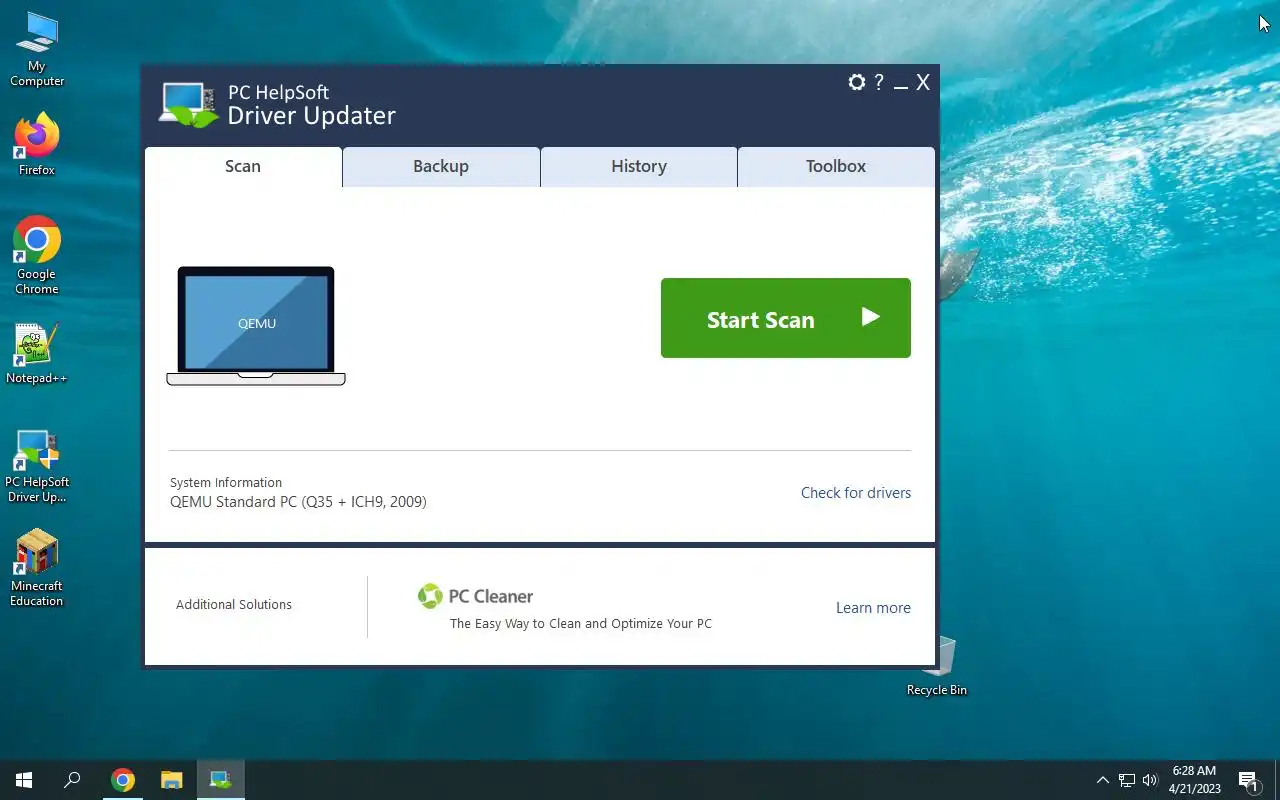Select the Recycle Bin desktop icon
The width and height of the screenshot is (1280, 800).
point(937,665)
